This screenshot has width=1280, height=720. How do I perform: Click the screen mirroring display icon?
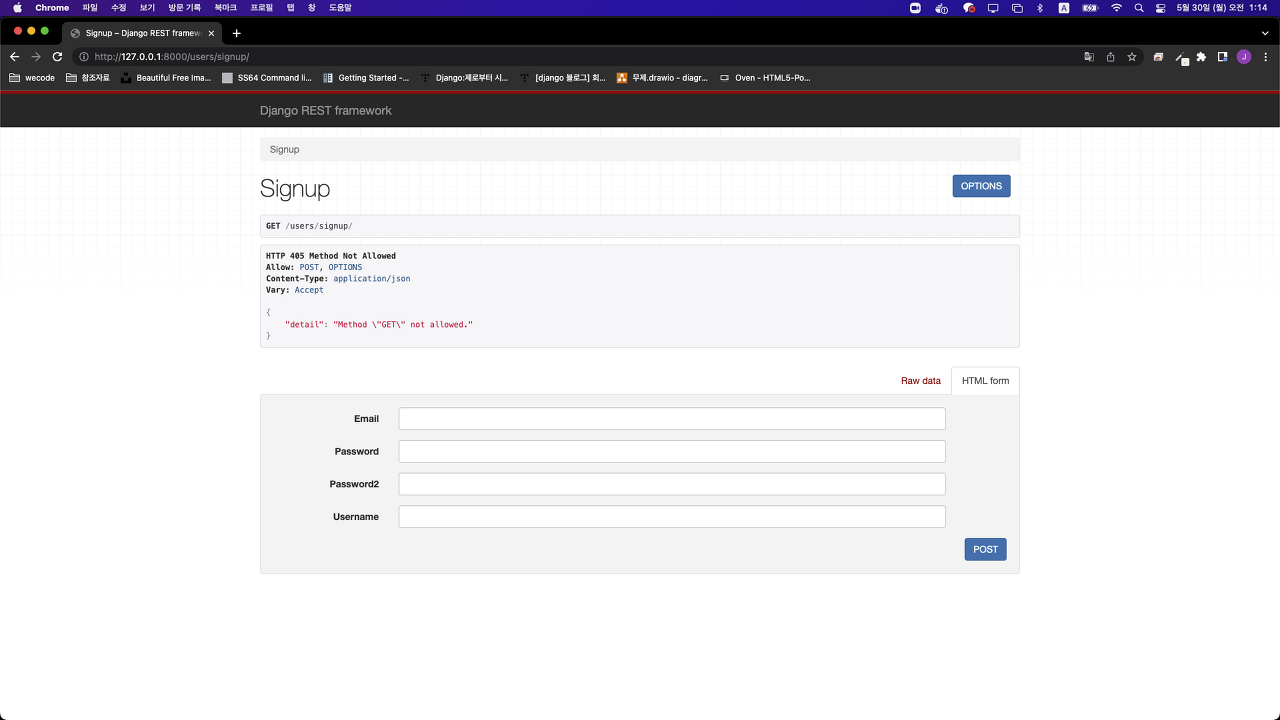click(x=993, y=7)
